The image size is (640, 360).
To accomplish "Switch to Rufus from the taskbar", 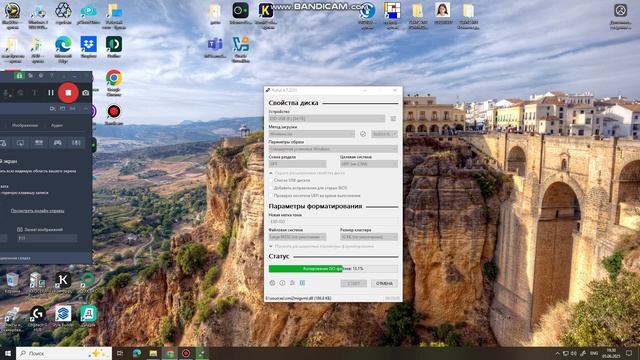I will 202,353.
